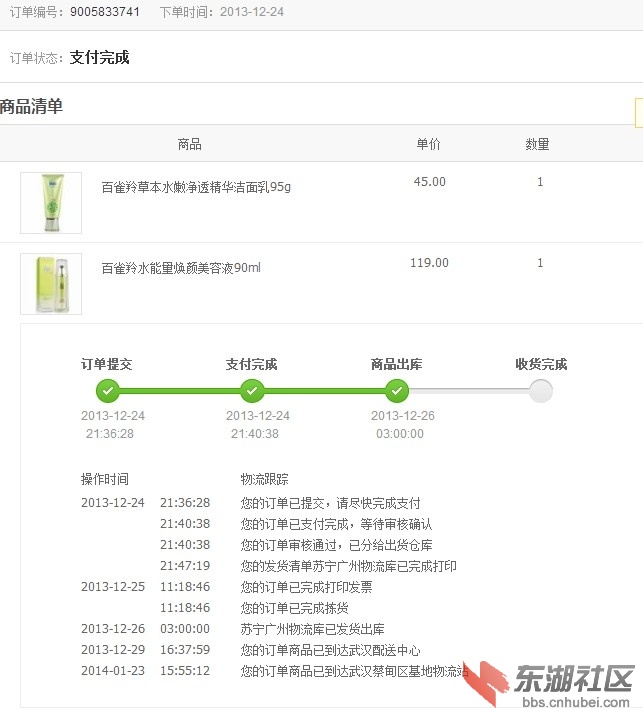Select the 119.00 unit price

click(x=429, y=263)
